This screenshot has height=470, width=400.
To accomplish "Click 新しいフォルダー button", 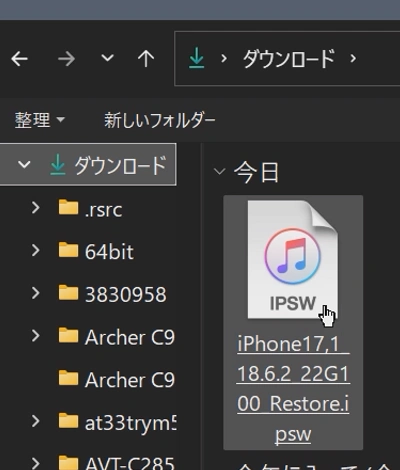I will tap(160, 120).
